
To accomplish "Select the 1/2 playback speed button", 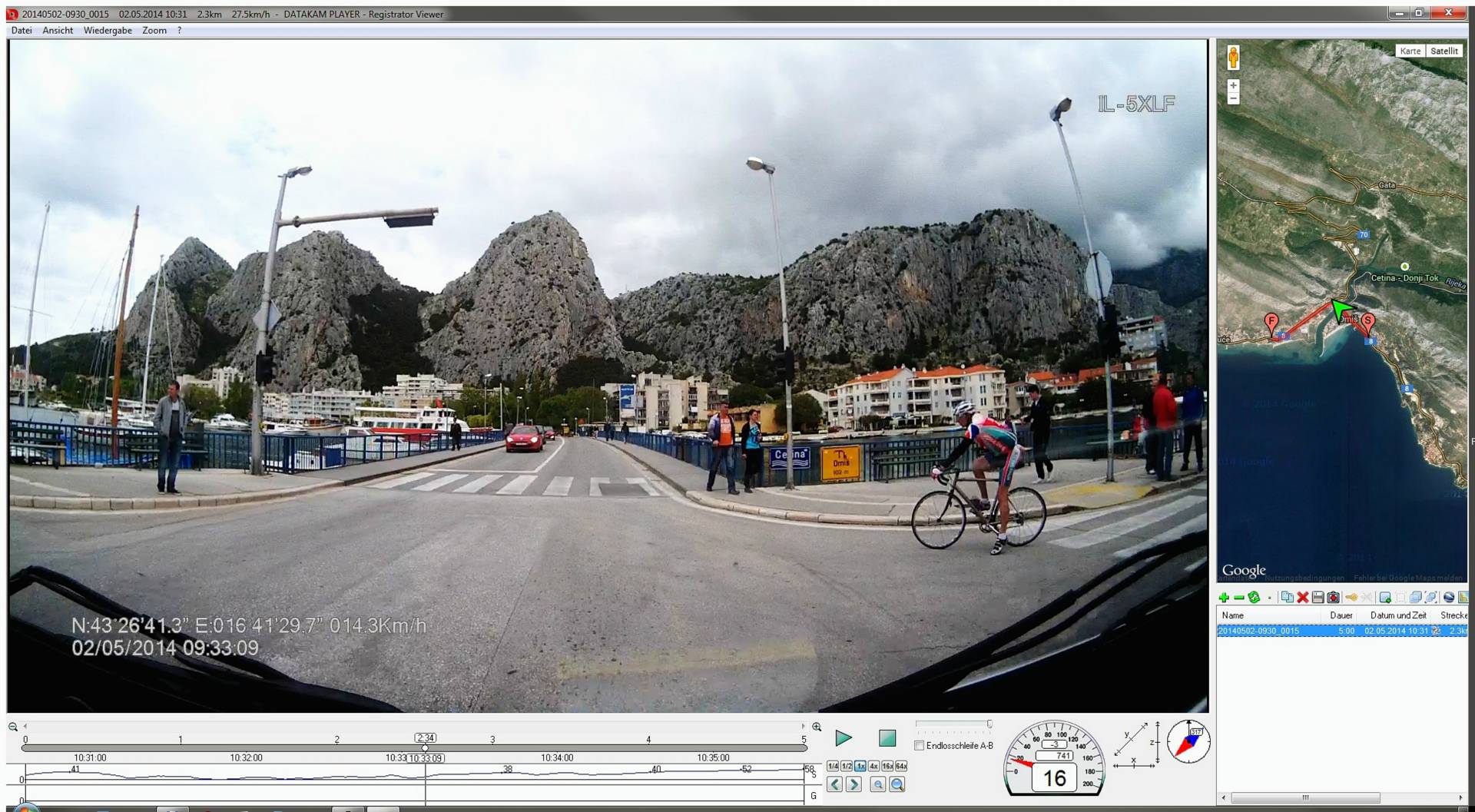I will (846, 766).
